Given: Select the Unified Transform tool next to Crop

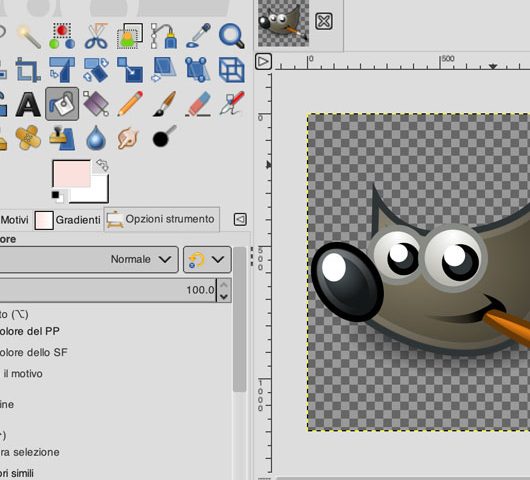Looking at the screenshot, I should point(62,70).
